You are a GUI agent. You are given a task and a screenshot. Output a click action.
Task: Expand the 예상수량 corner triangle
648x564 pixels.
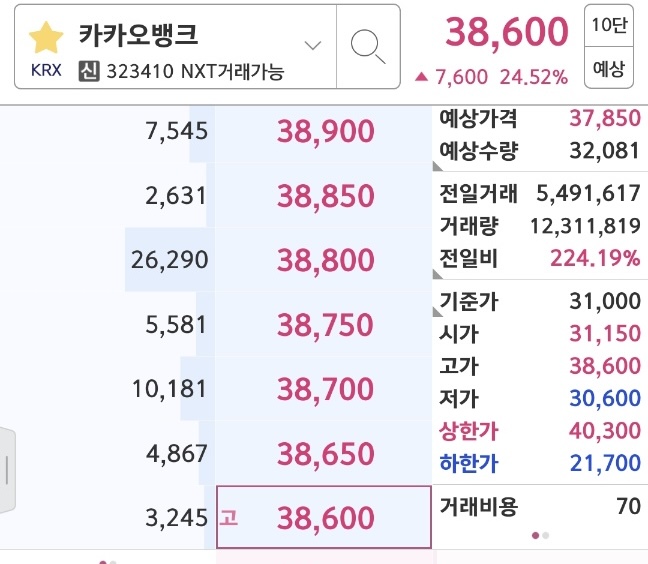pos(438,166)
